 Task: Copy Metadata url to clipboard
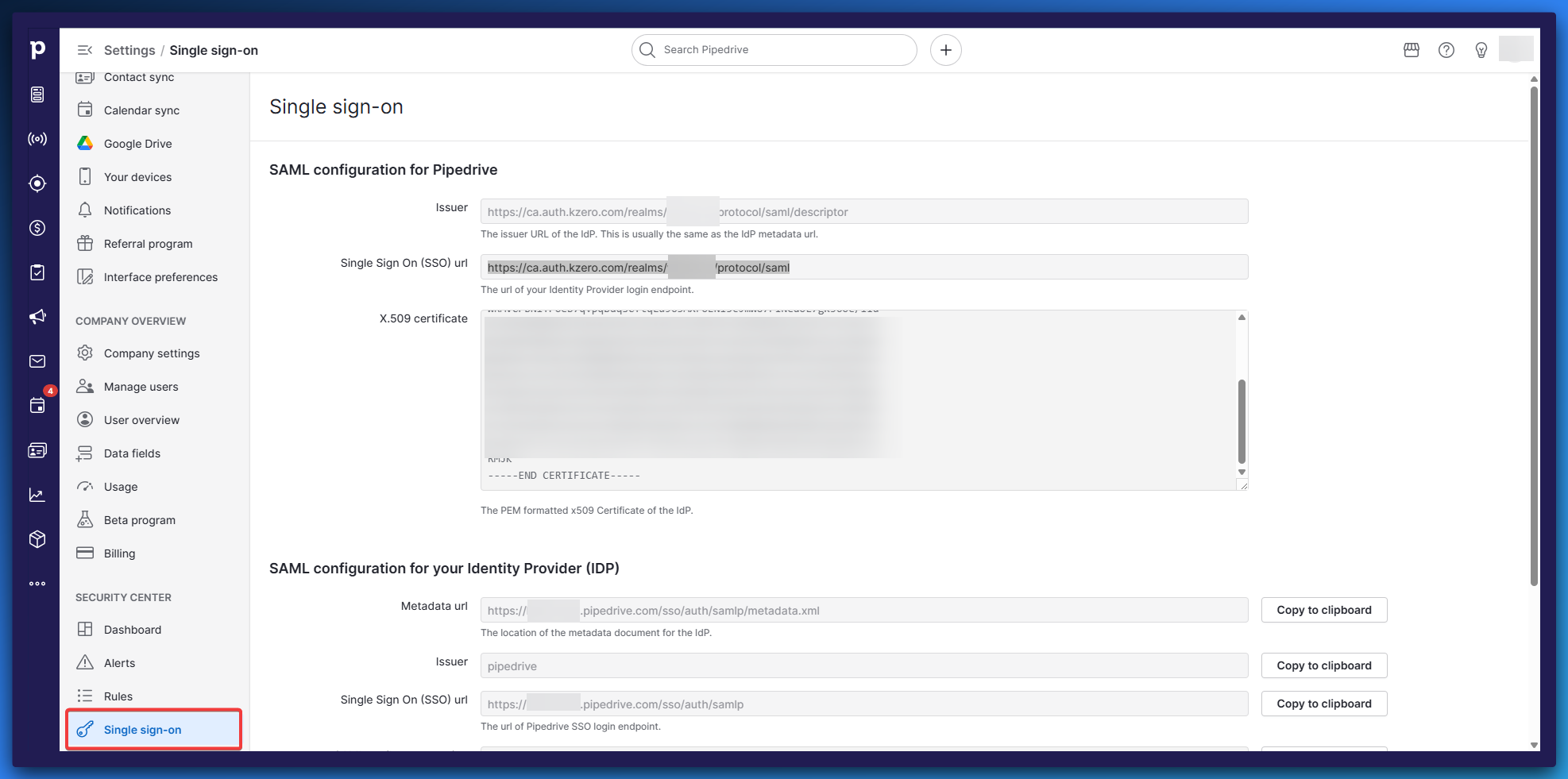[1323, 610]
